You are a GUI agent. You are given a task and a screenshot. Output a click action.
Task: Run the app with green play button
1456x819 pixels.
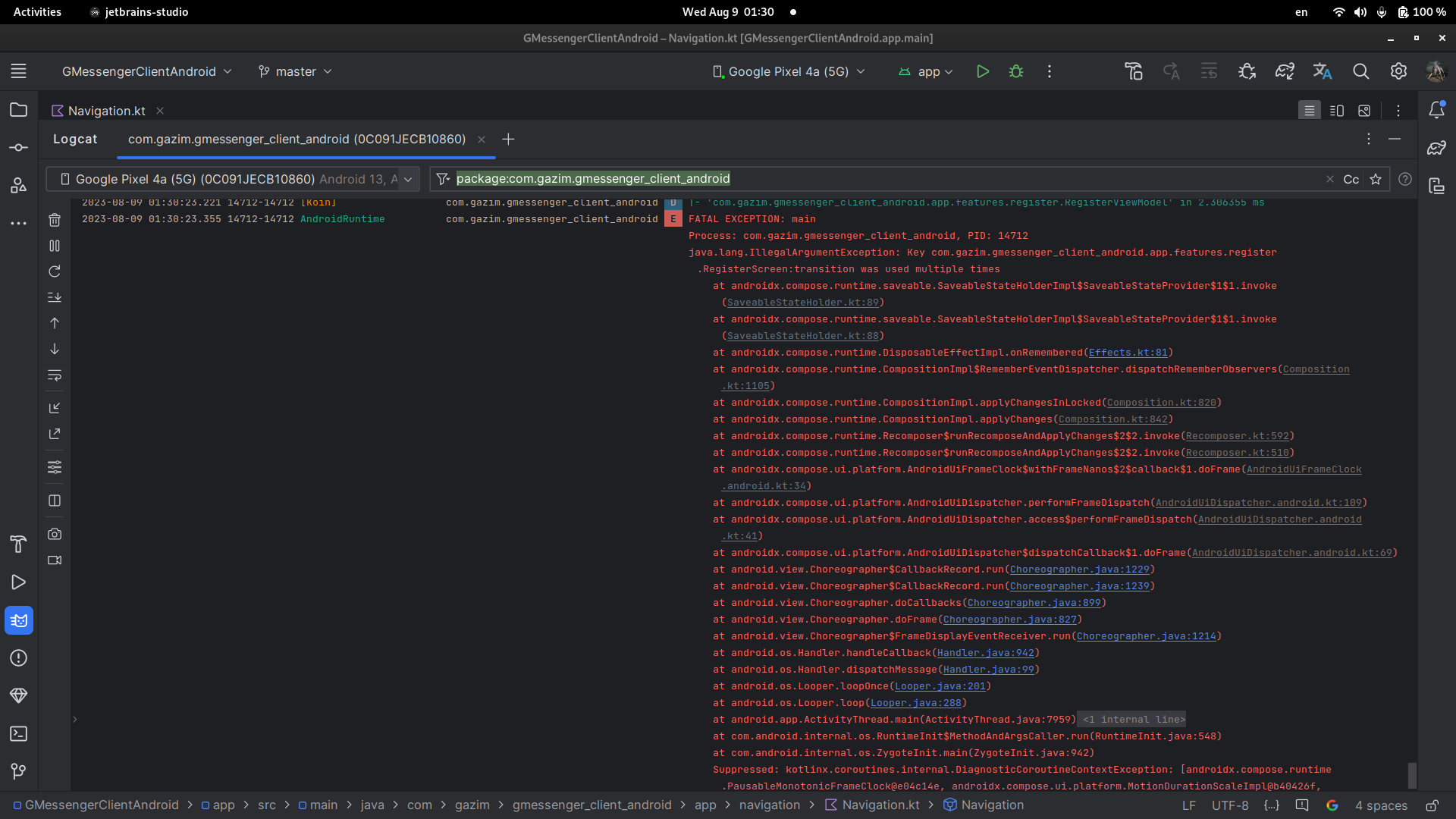click(x=983, y=71)
